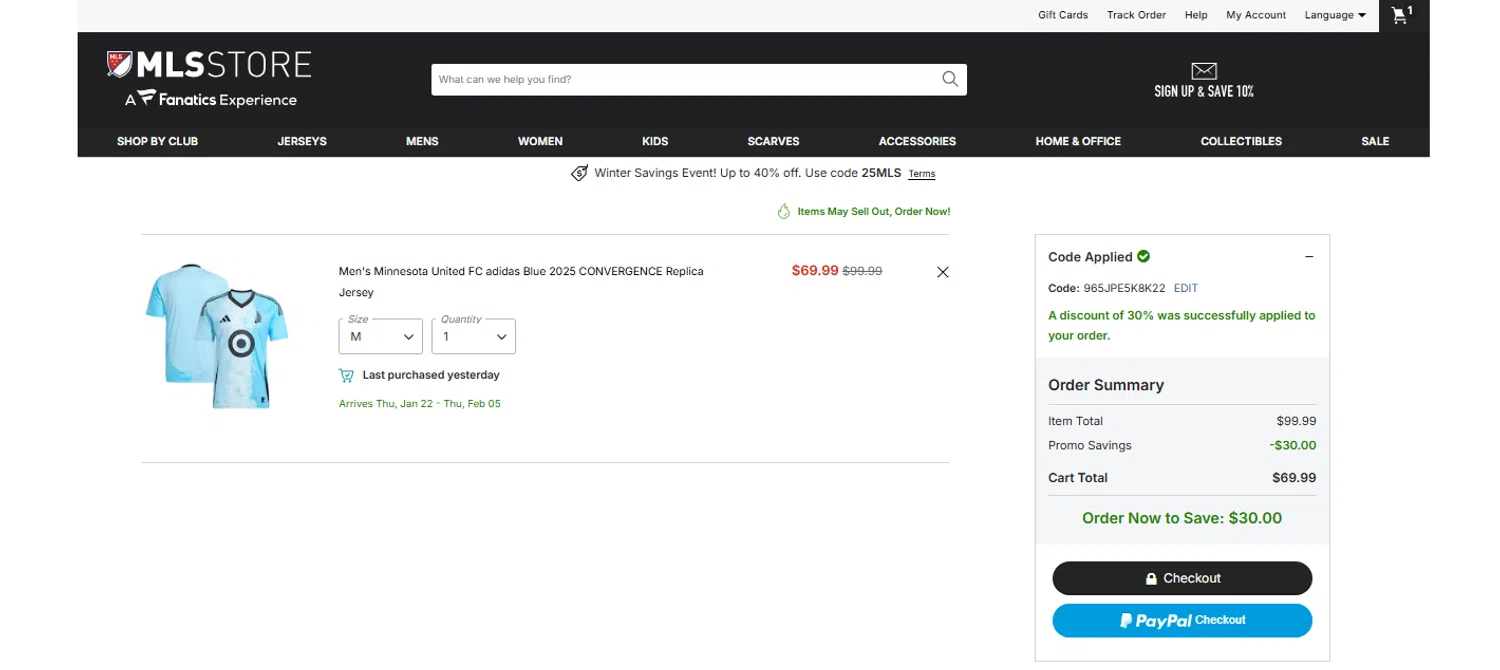Click the Item Total $99.99 value
The width and height of the screenshot is (1500, 670).
(x=1296, y=421)
